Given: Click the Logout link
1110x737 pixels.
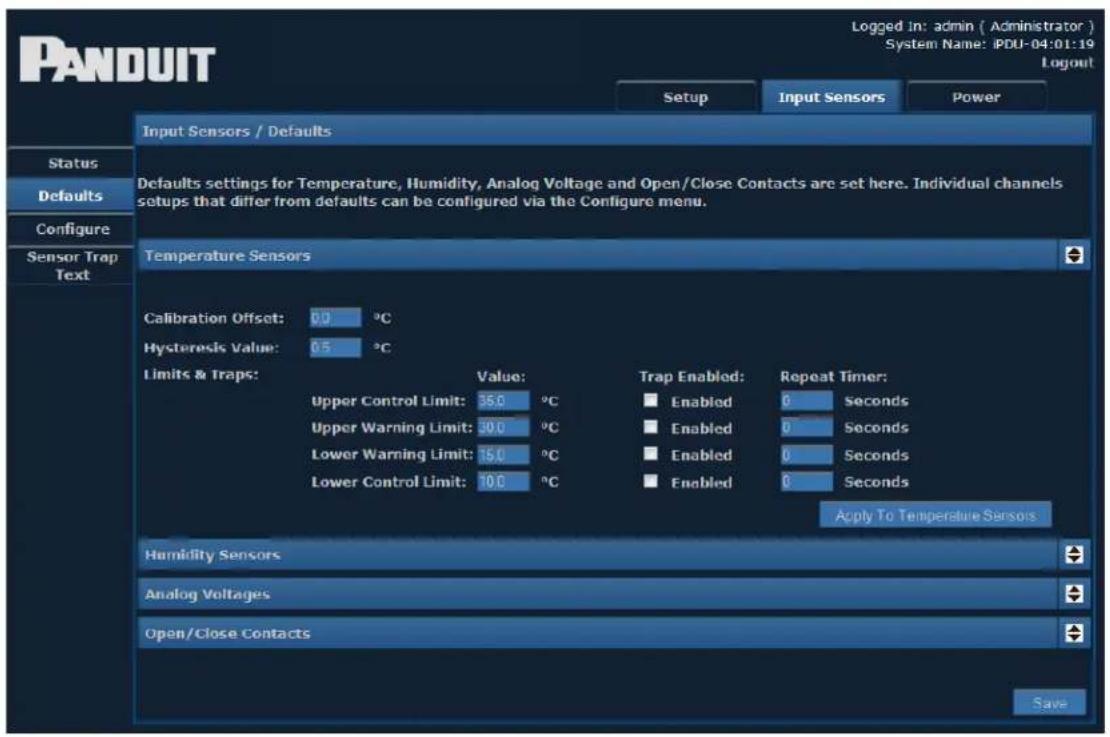Looking at the screenshot, I should (1067, 63).
